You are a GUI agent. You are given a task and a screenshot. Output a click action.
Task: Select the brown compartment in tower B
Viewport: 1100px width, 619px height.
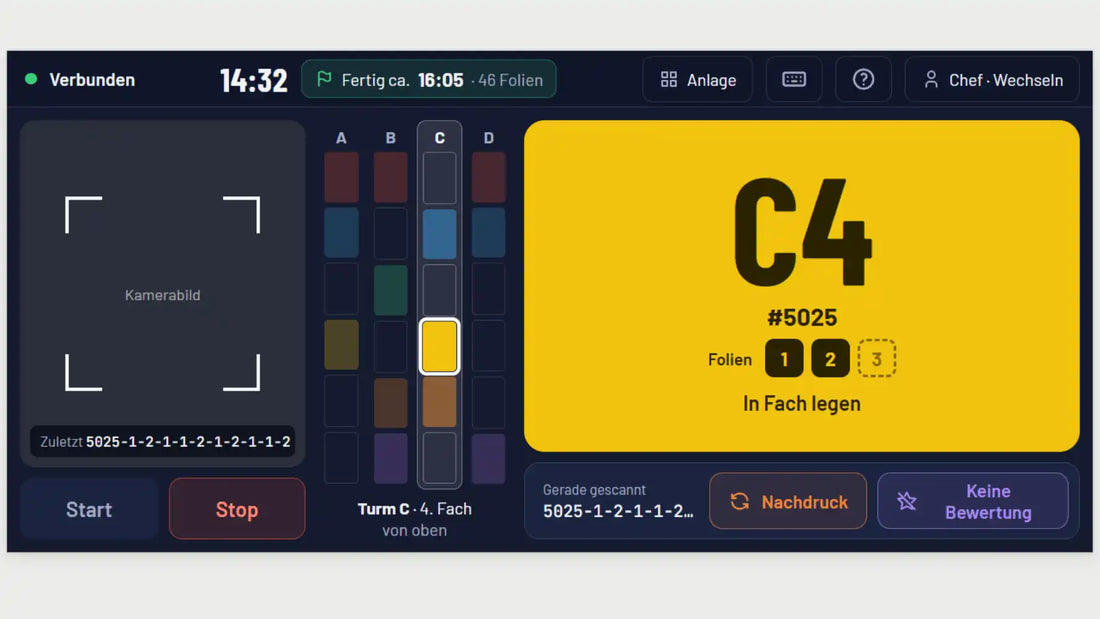(391, 402)
